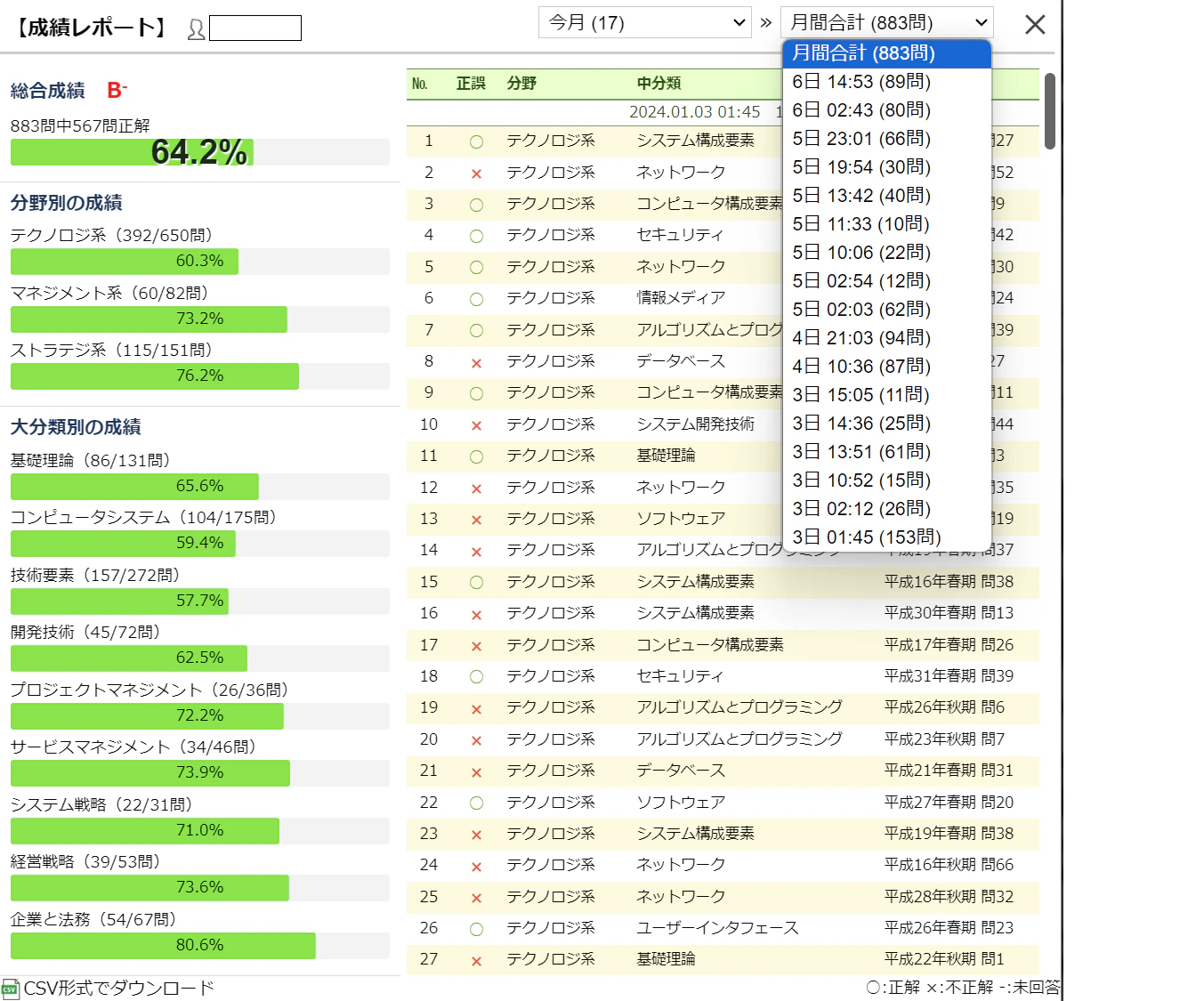Click 情報メディア in row 6
This screenshot has height=1001, width=1204.
[681, 298]
